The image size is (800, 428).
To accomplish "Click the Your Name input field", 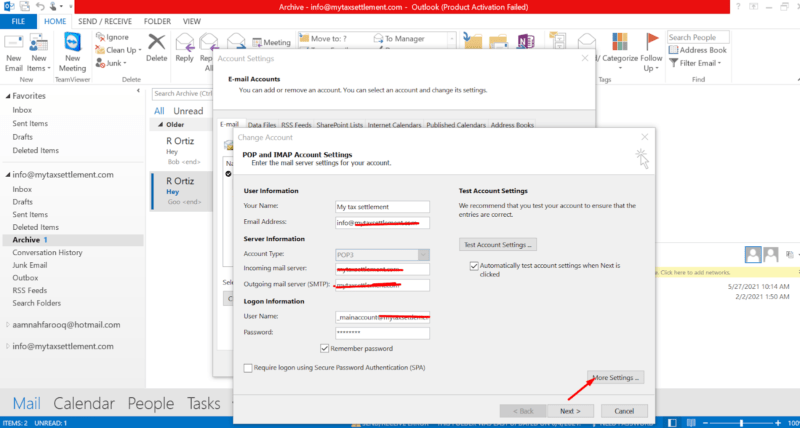I will click(x=382, y=207).
